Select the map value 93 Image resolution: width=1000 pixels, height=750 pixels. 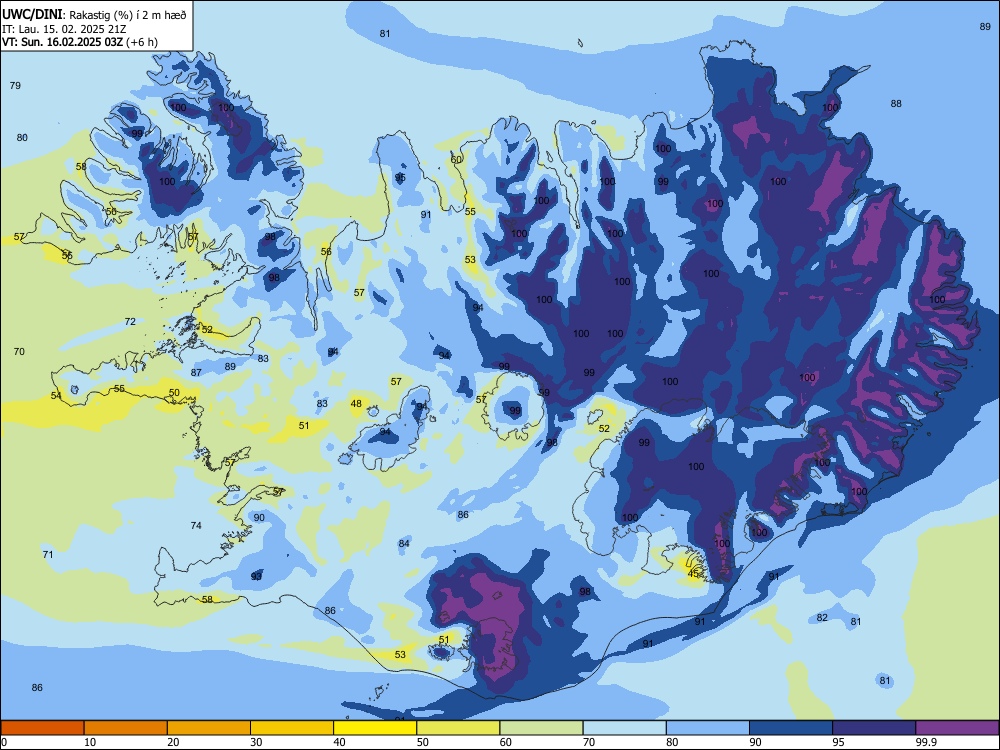point(256,576)
